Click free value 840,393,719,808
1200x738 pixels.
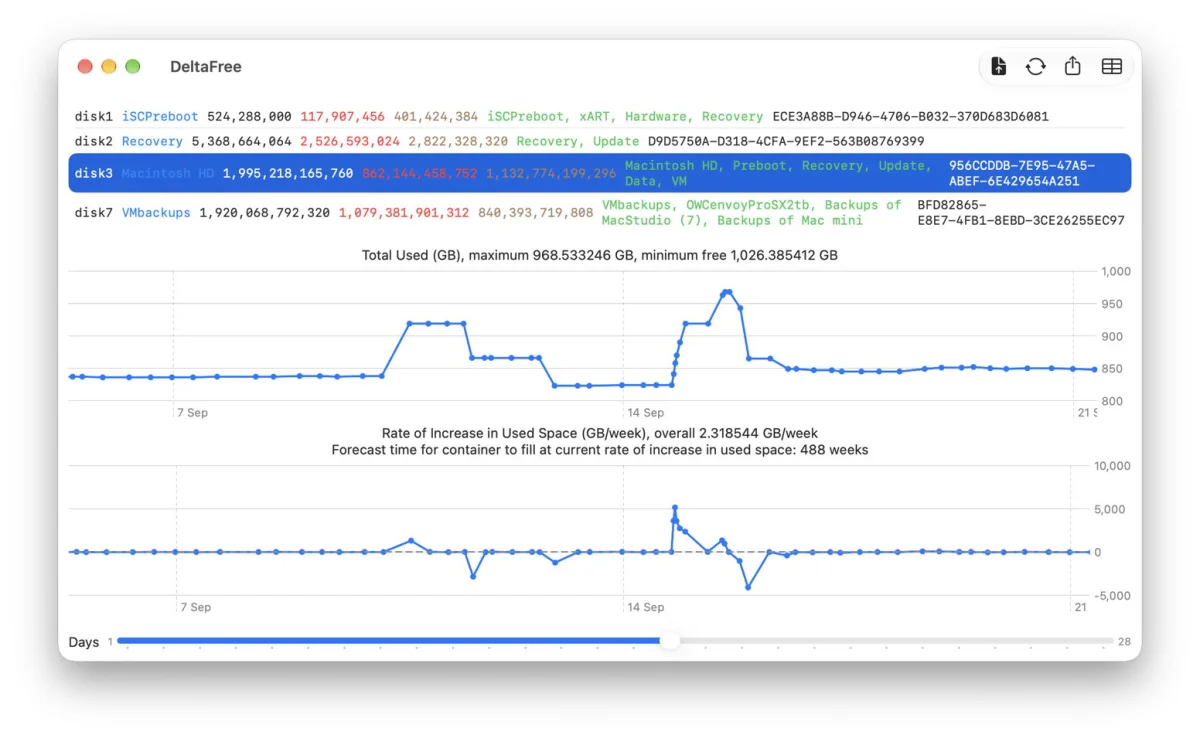536,212
